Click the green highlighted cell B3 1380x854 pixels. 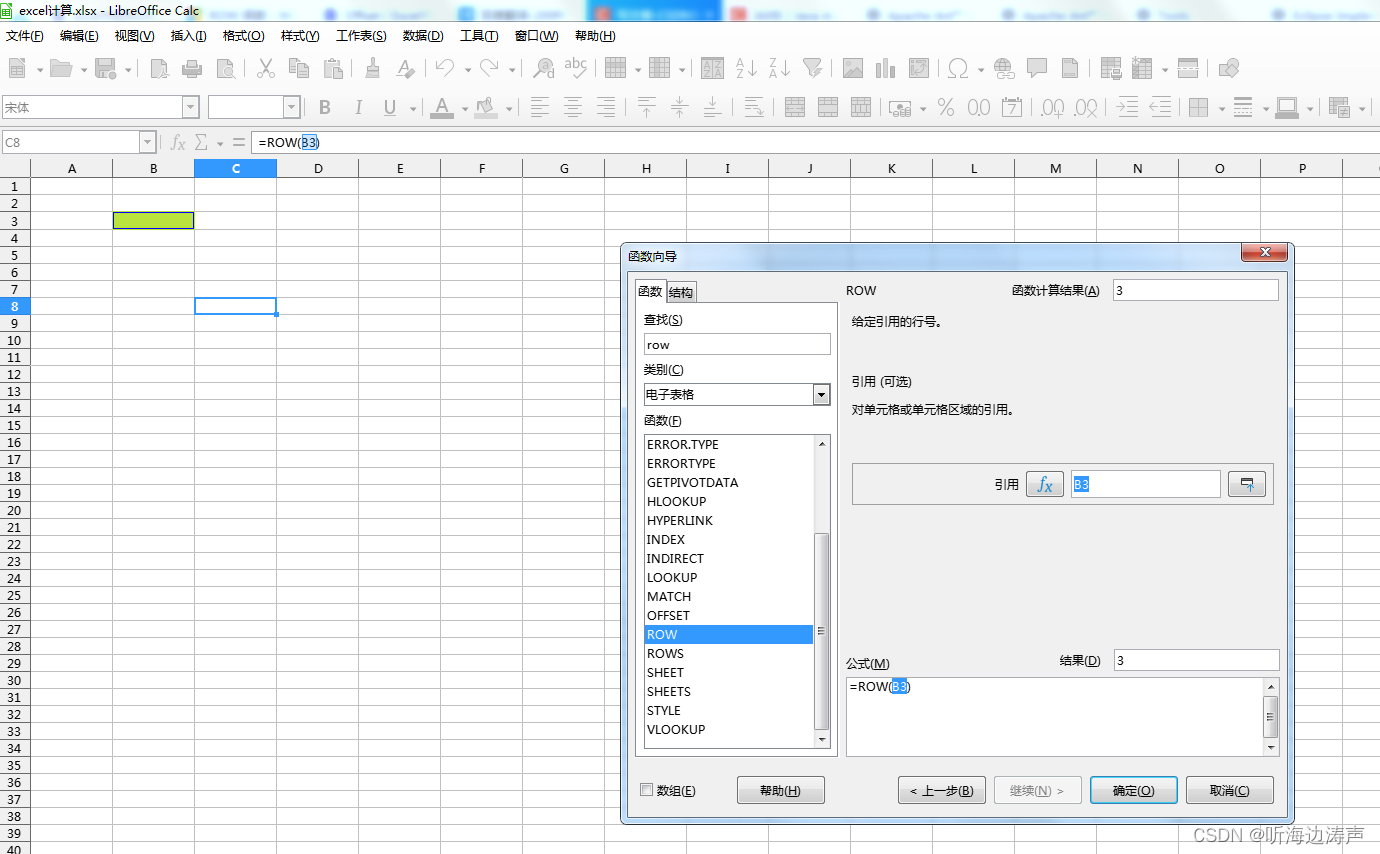153,220
